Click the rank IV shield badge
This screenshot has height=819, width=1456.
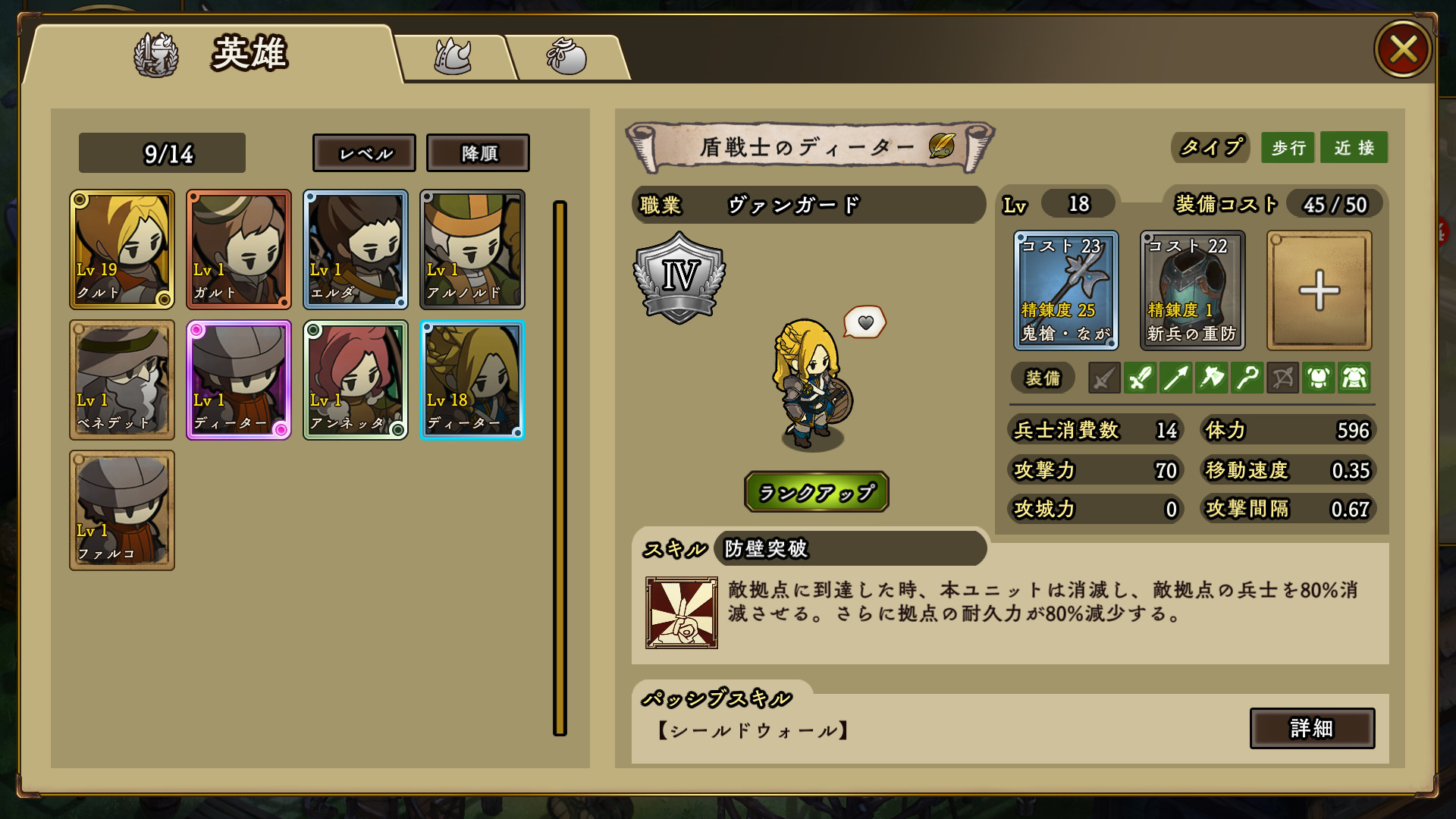click(x=679, y=278)
